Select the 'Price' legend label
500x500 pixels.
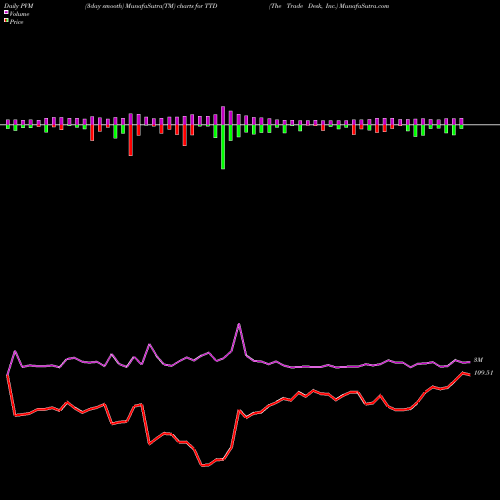pyautogui.click(x=16, y=22)
